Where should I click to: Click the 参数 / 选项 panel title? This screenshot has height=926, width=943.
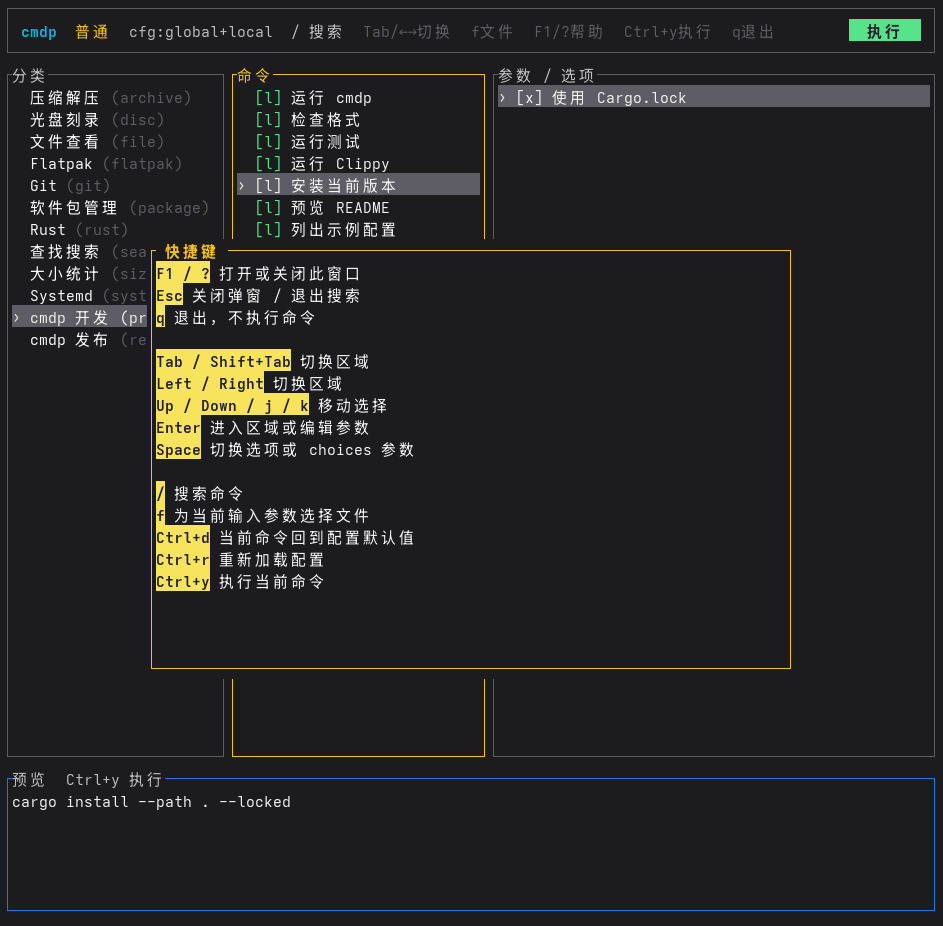point(546,76)
